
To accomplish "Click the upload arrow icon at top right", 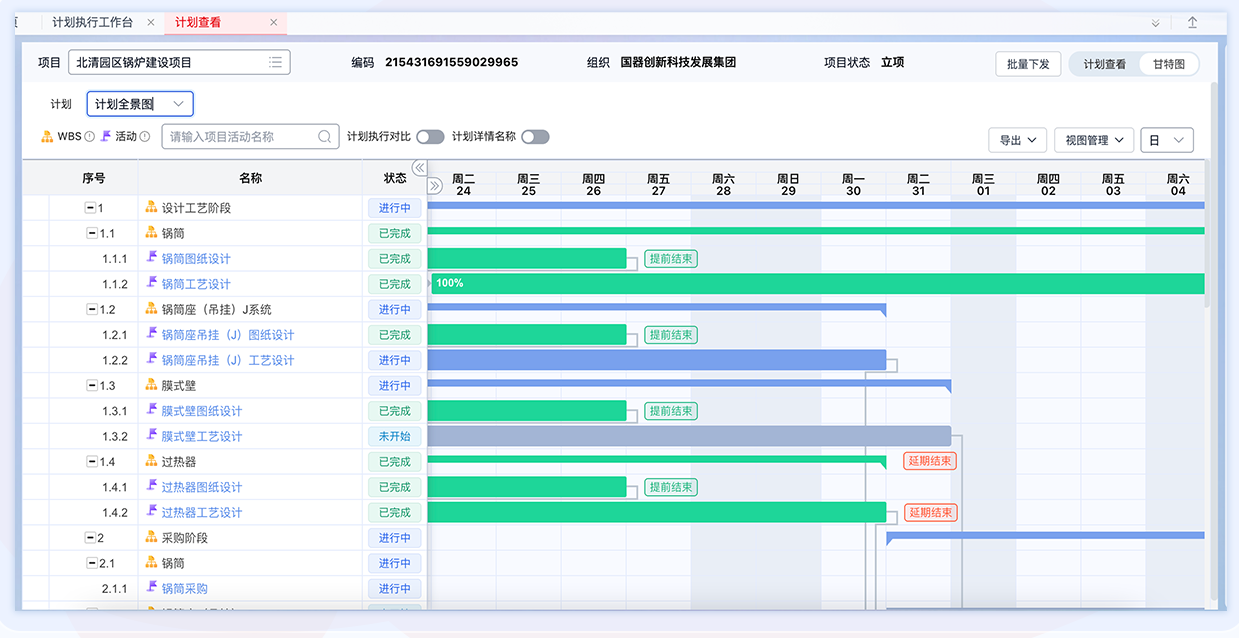I will point(1192,22).
